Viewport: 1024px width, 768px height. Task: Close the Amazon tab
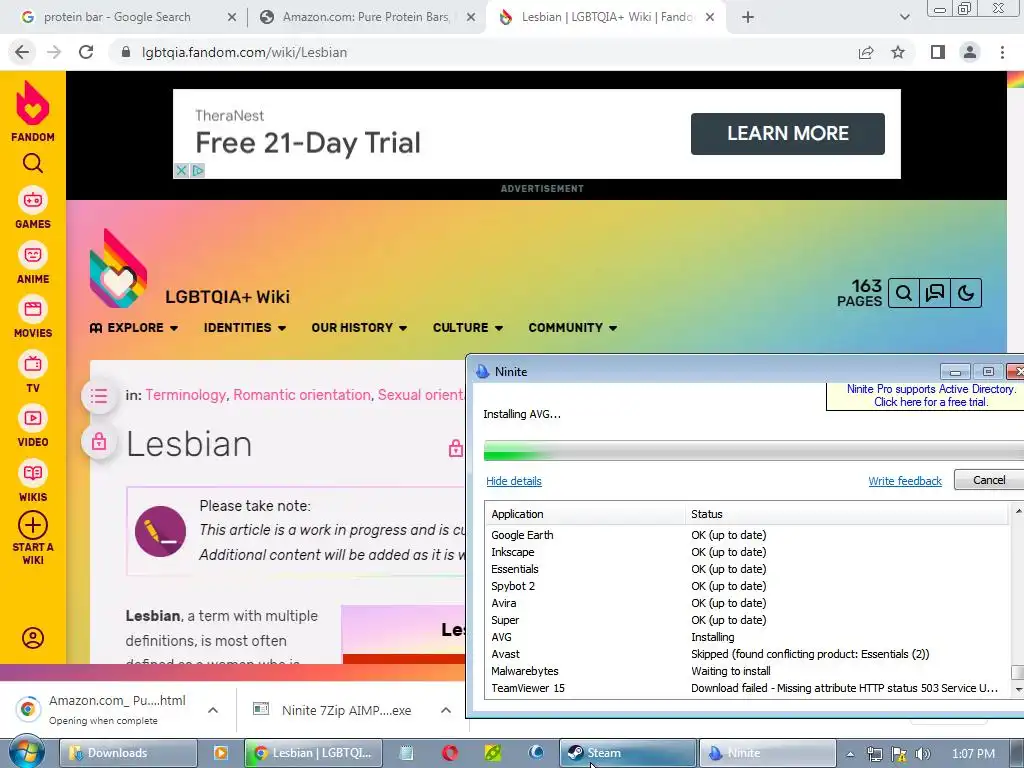(471, 18)
